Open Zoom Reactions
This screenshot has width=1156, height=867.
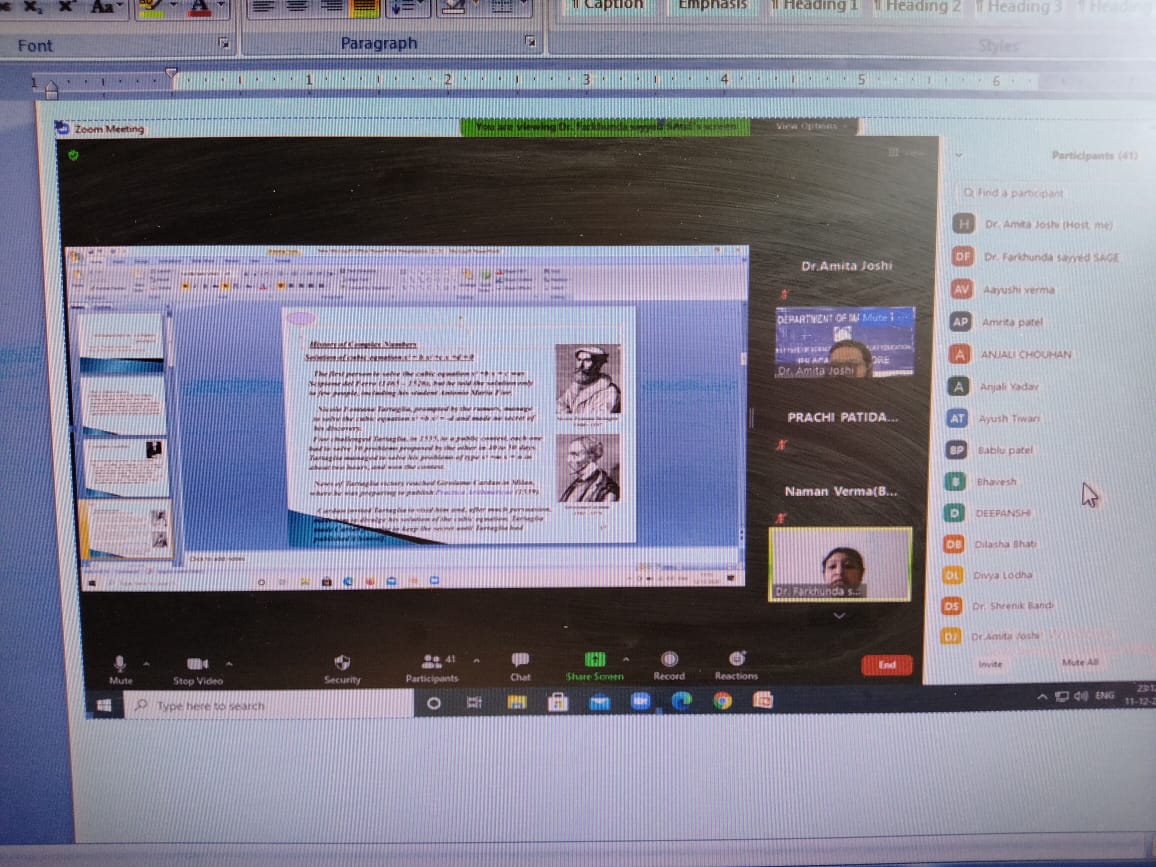tap(736, 665)
